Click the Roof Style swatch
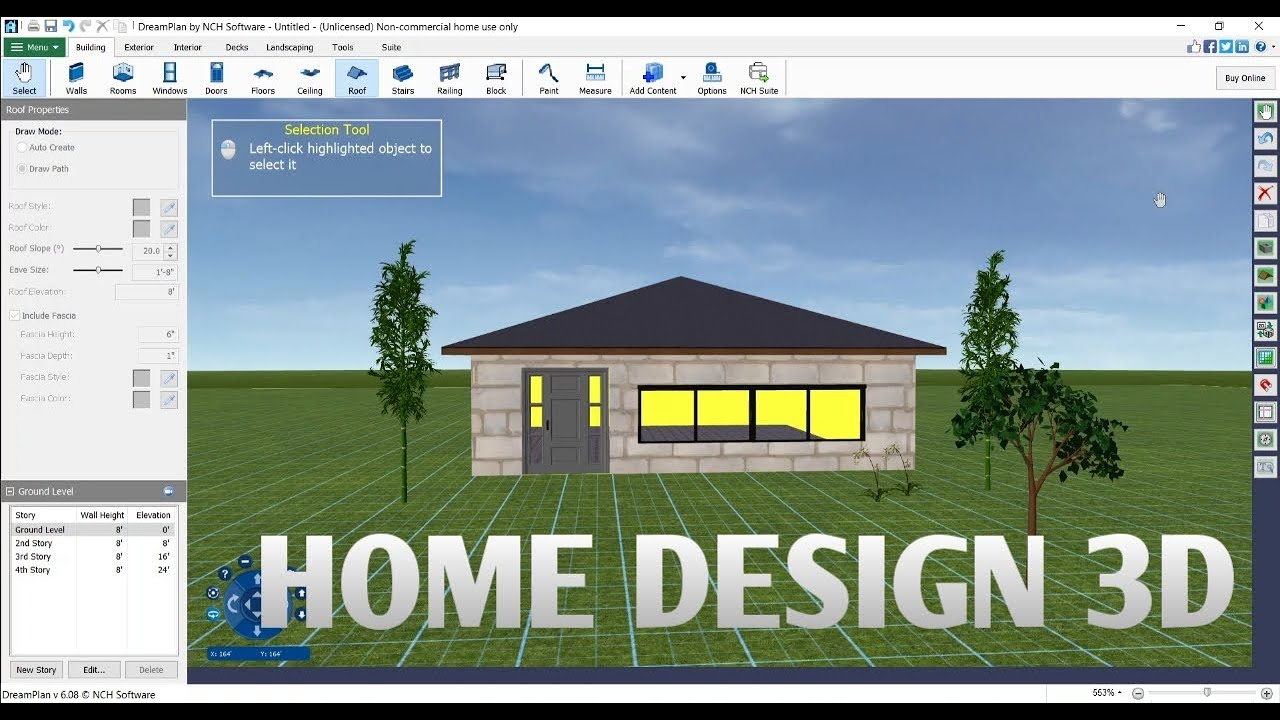 coord(141,207)
